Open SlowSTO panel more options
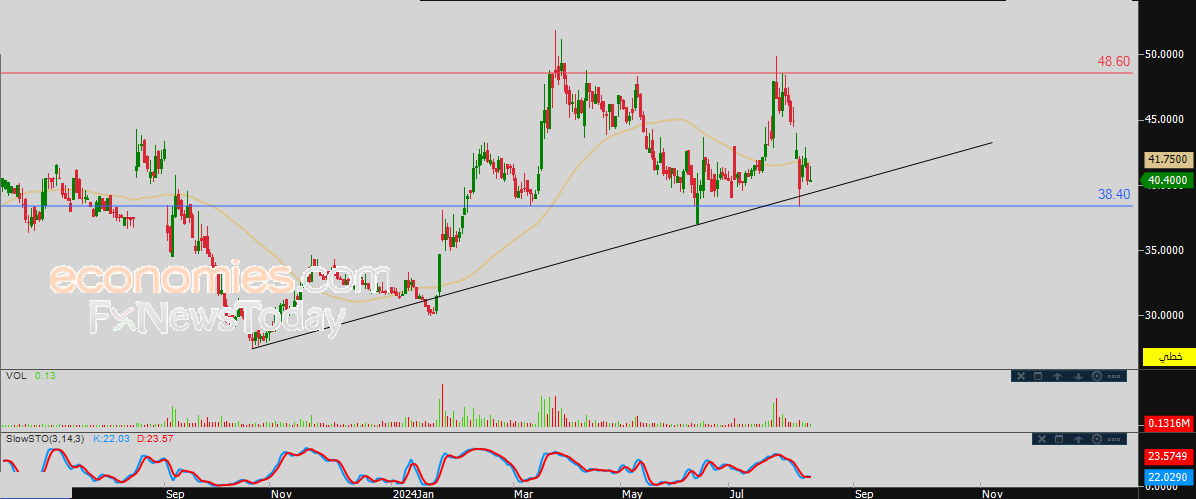This screenshot has width=1196, height=499. (x=1114, y=439)
